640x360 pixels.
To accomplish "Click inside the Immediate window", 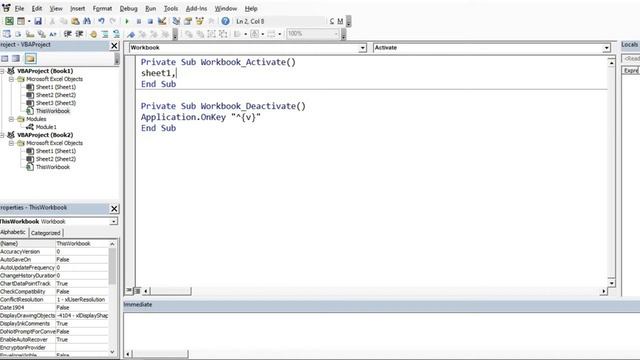I will pos(382,331).
